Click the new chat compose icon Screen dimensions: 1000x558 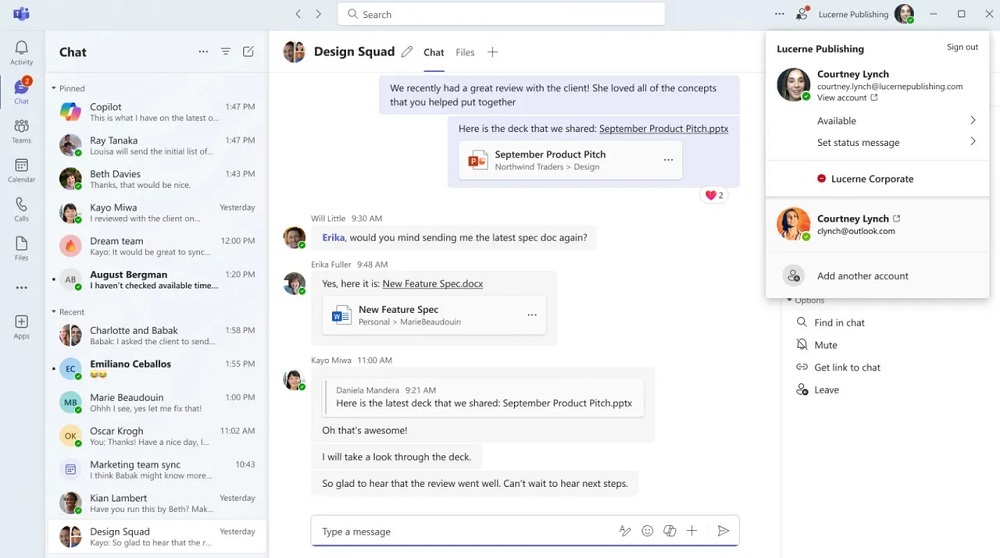[248, 52]
